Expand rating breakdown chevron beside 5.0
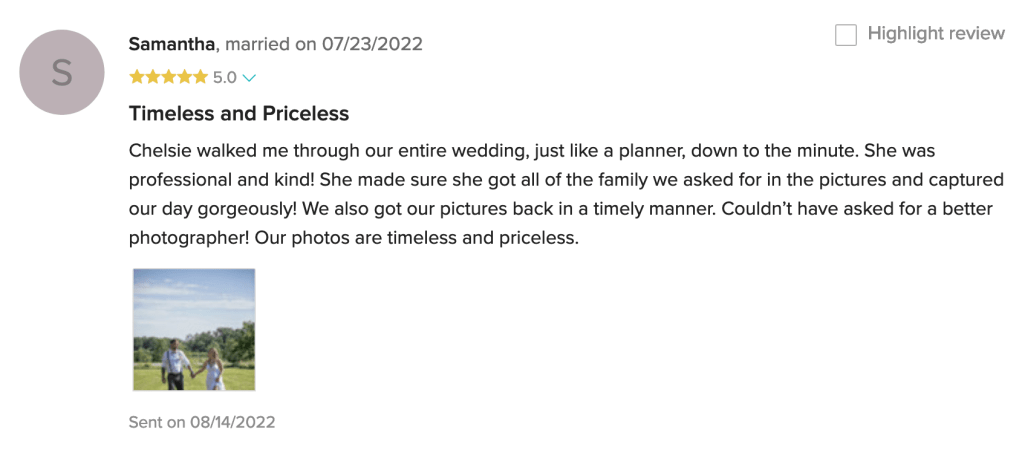Viewport: 1022px width, 467px height. coord(249,78)
